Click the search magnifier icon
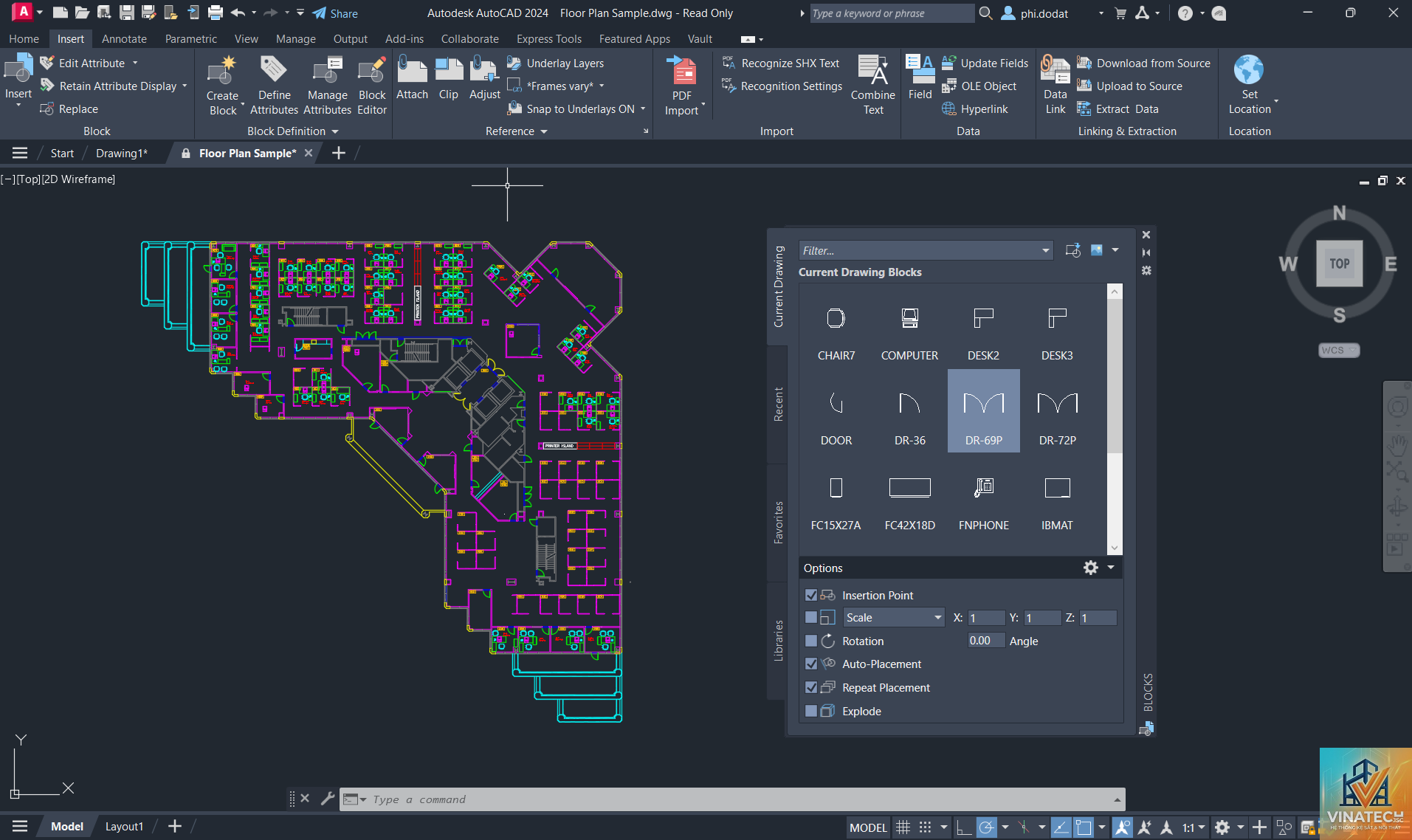Image resolution: width=1412 pixels, height=840 pixels. [985, 13]
